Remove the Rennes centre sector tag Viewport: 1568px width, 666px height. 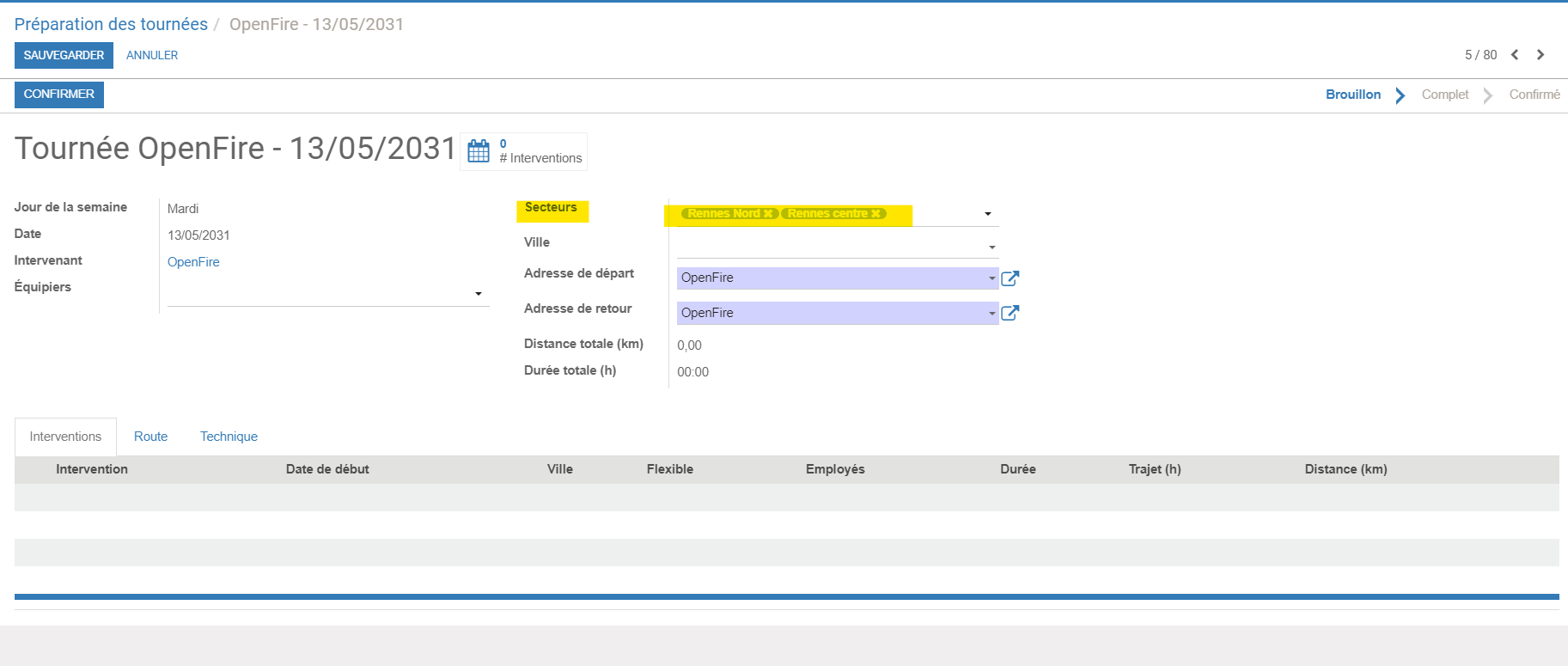click(876, 214)
